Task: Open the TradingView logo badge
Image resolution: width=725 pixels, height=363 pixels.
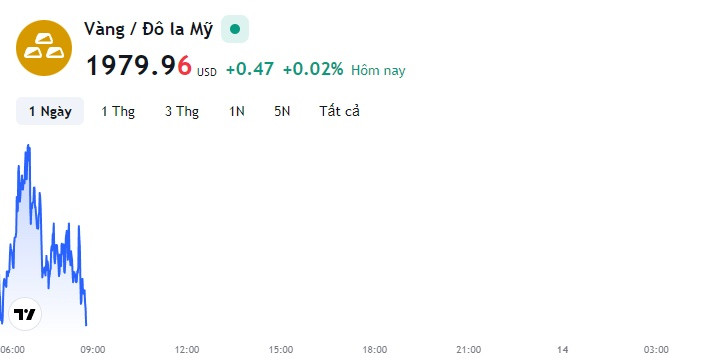Action: (25, 314)
